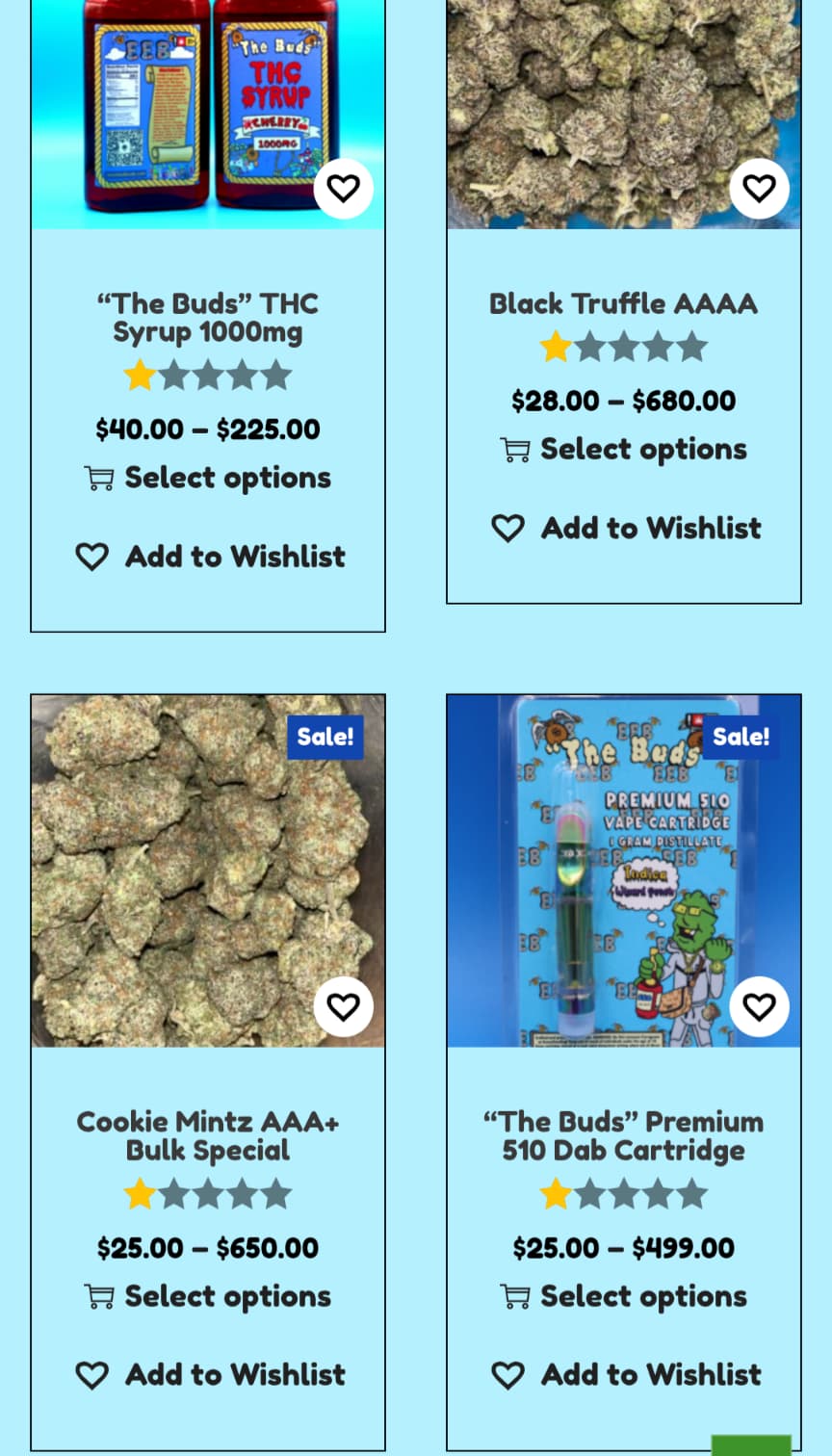This screenshot has width=832, height=1456.
Task: Open "The Buds" THC Syrup 1000mg title link
Action: coord(208,318)
